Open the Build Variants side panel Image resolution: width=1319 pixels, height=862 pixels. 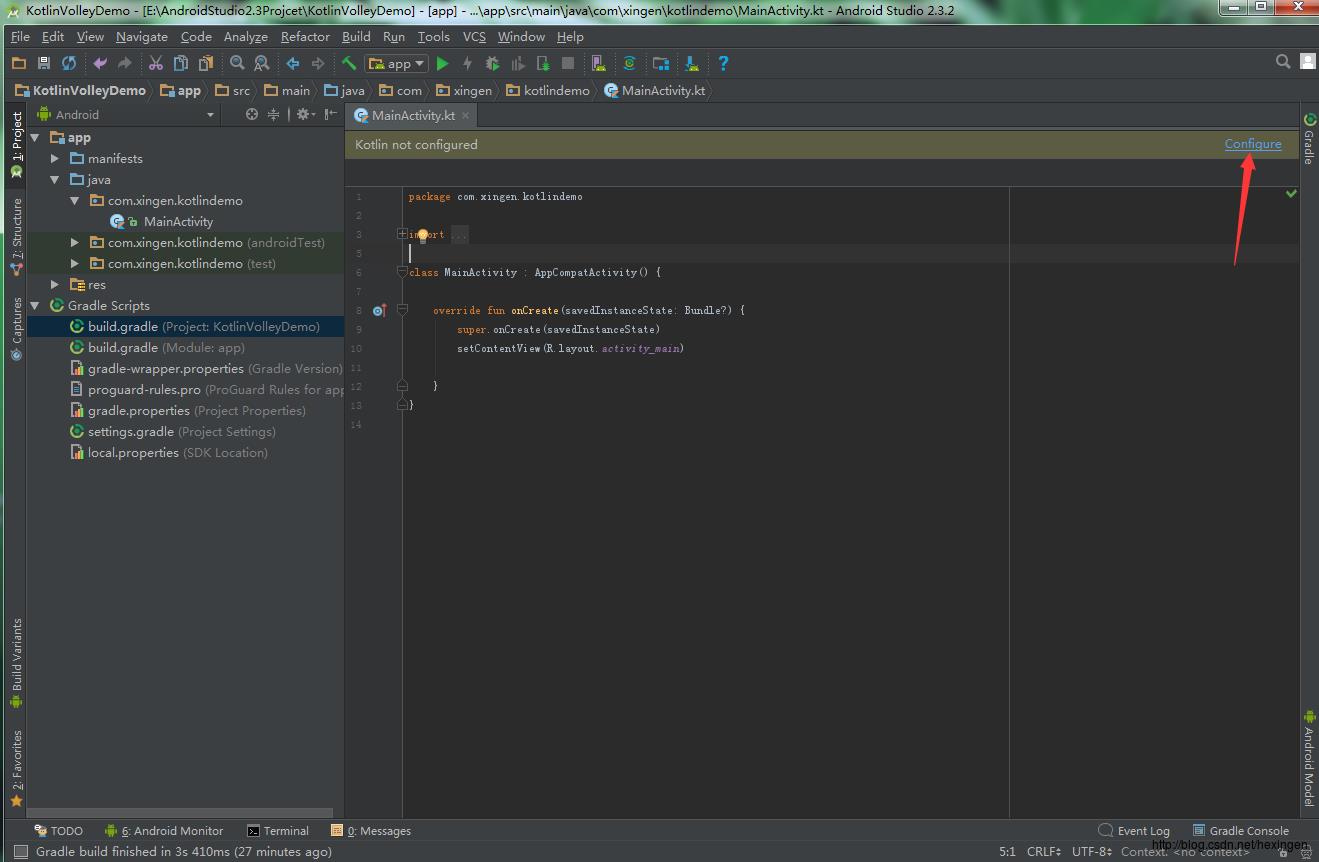pos(16,664)
